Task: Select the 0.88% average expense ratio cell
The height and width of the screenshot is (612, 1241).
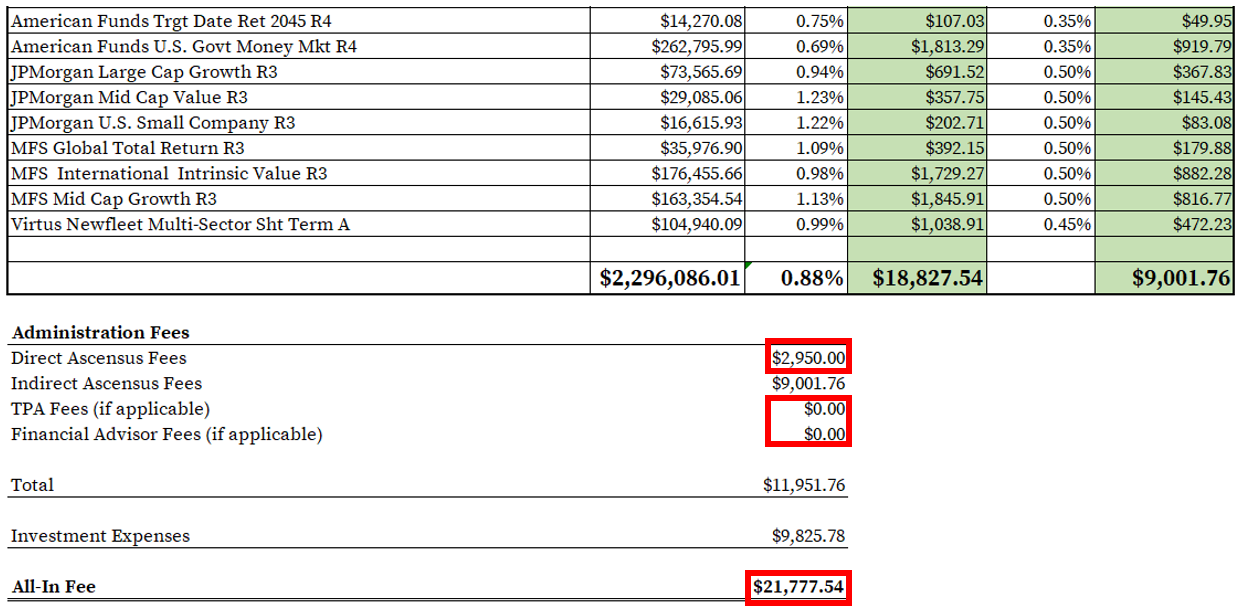Action: (x=810, y=277)
